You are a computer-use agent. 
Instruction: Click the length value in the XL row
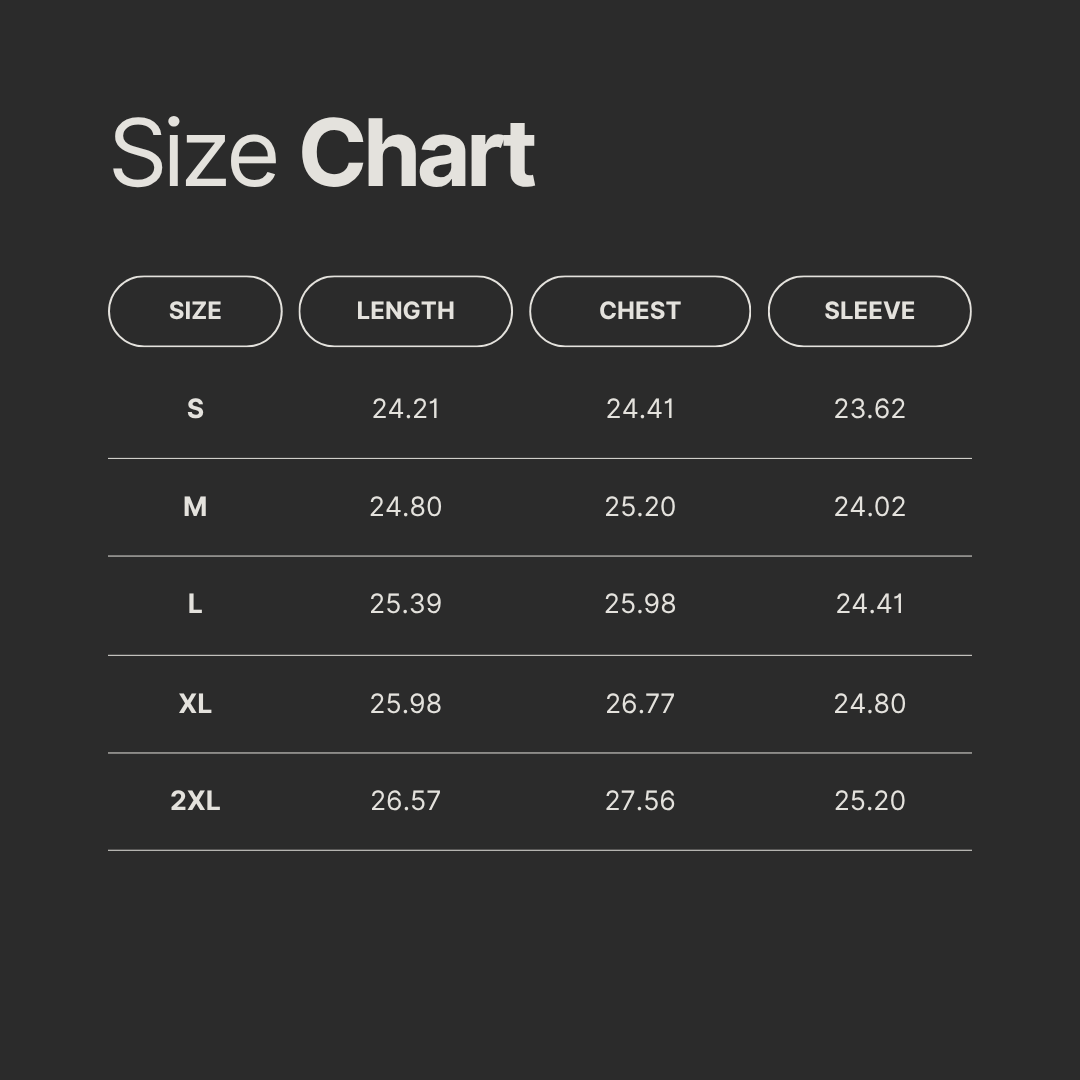(405, 704)
